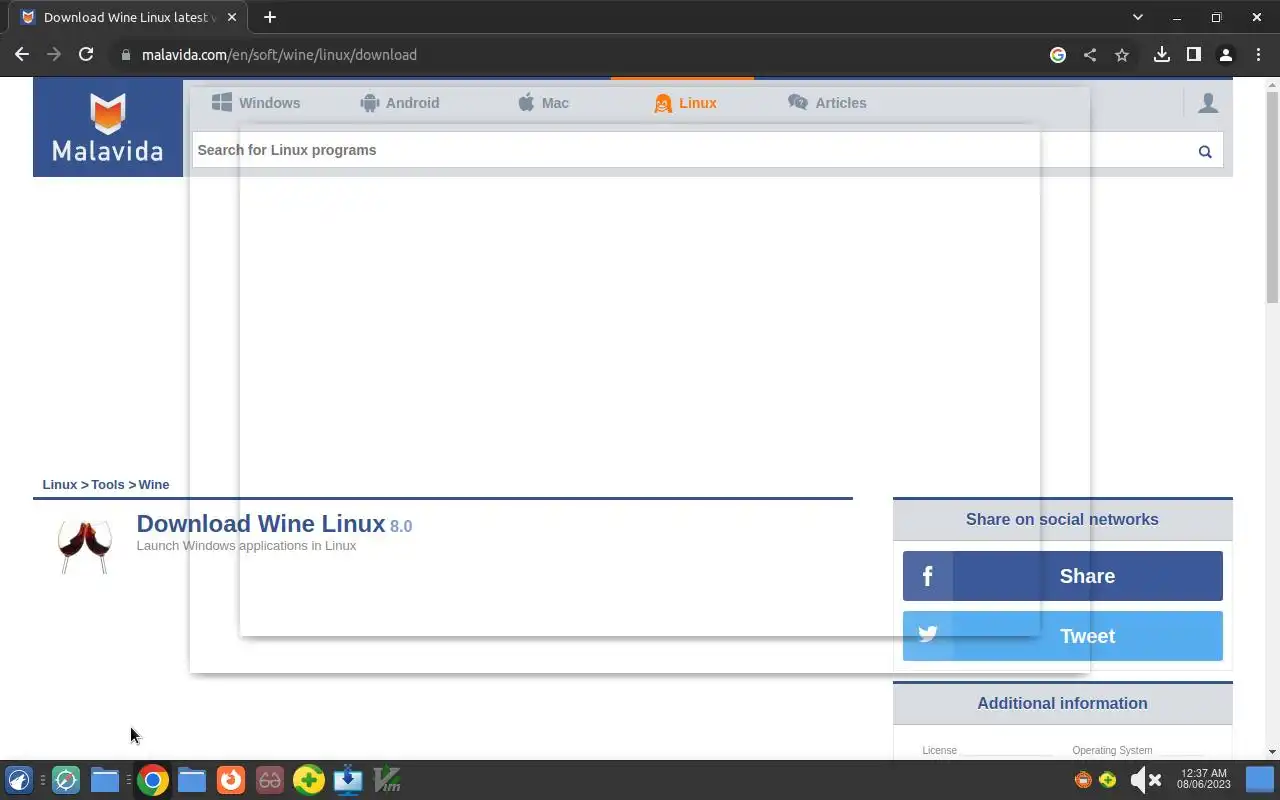Image resolution: width=1280 pixels, height=800 pixels.
Task: Click the Google icon in address bar
Action: point(1058,55)
